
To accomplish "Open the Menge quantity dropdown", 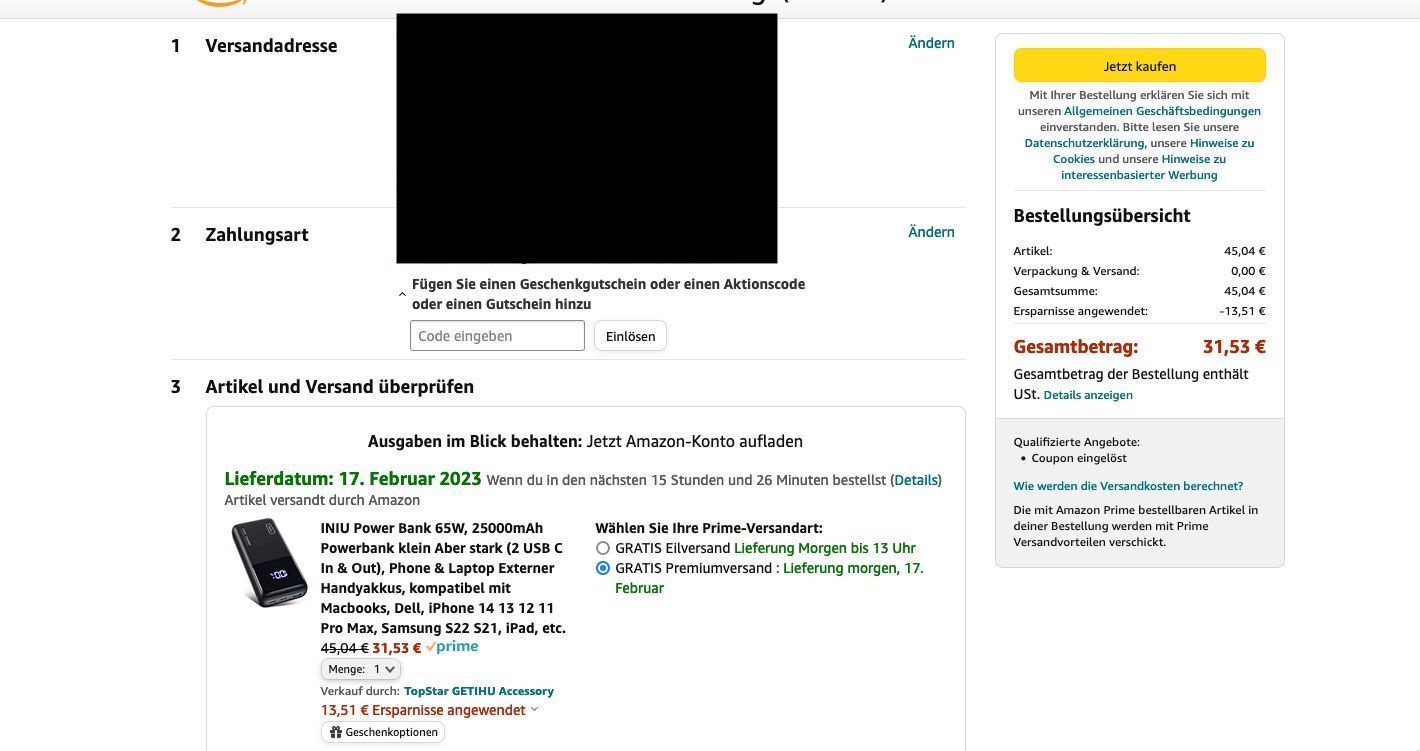I will click(360, 669).
